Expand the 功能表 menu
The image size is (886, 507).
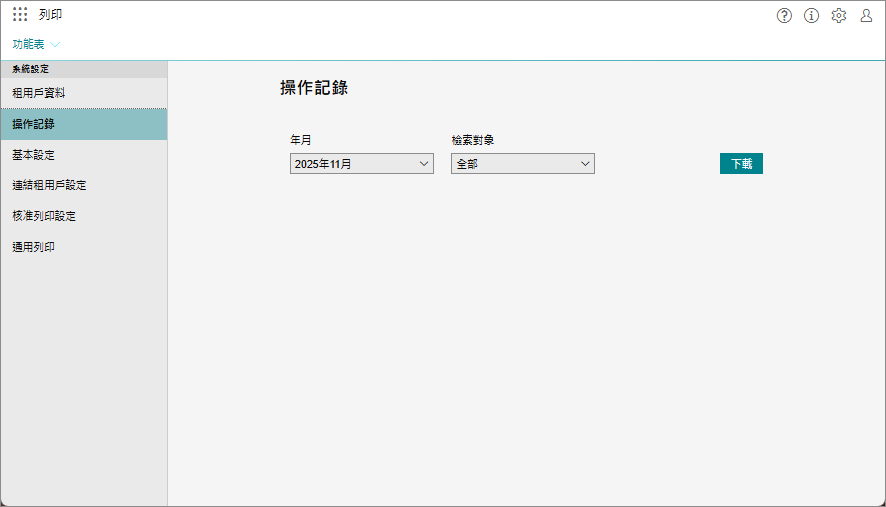[x=28, y=44]
